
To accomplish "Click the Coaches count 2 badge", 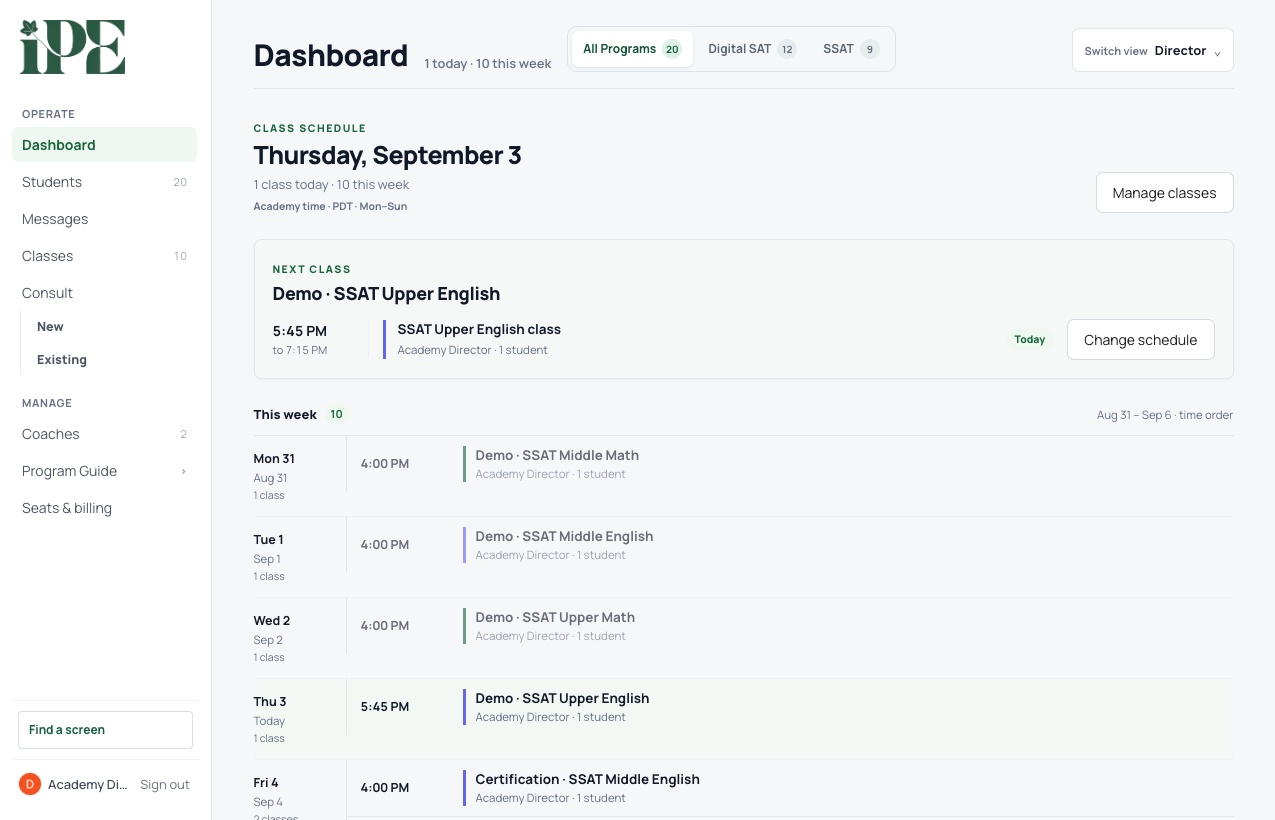I will pos(183,434).
